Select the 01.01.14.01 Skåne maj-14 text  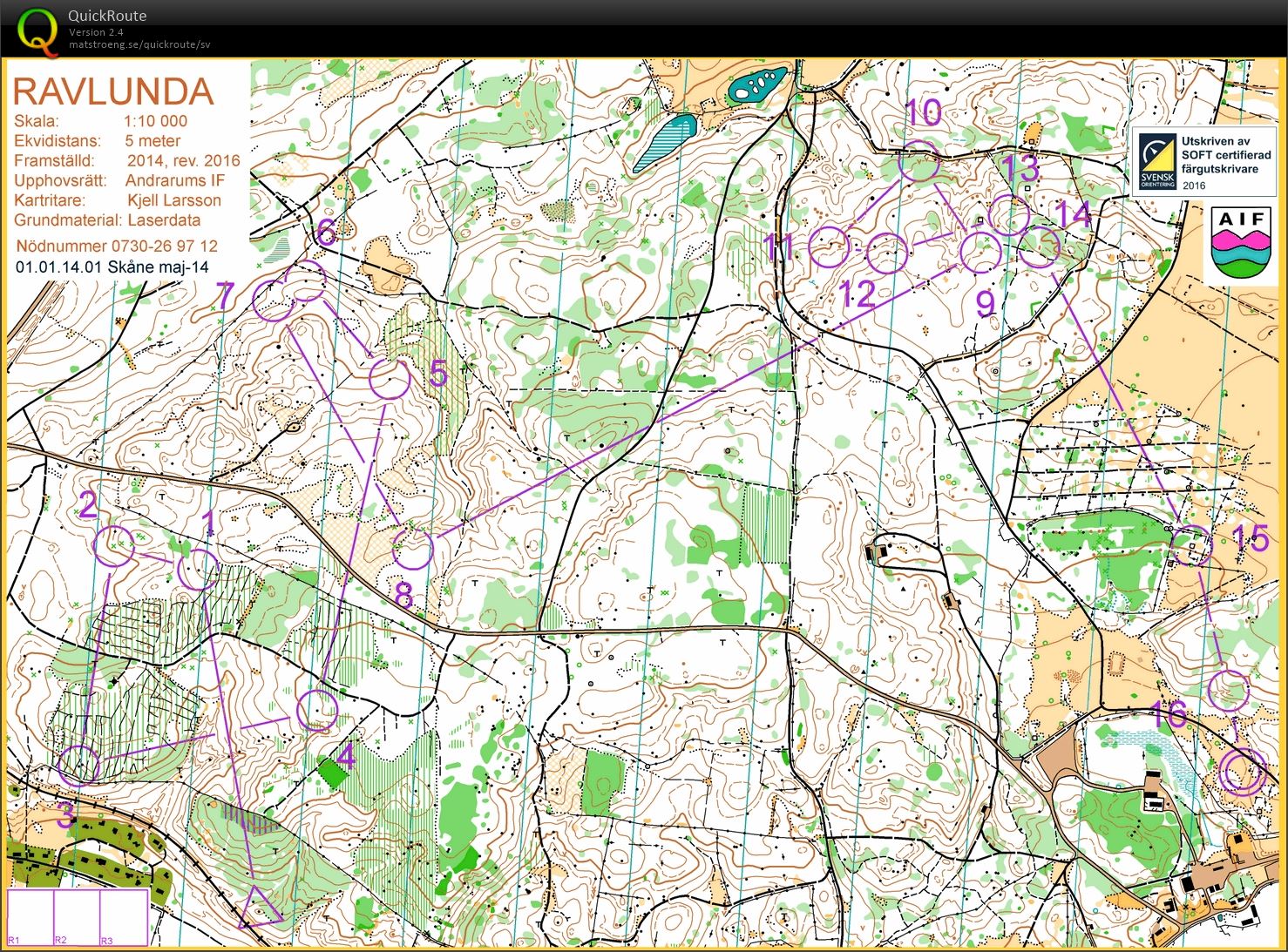(x=112, y=267)
